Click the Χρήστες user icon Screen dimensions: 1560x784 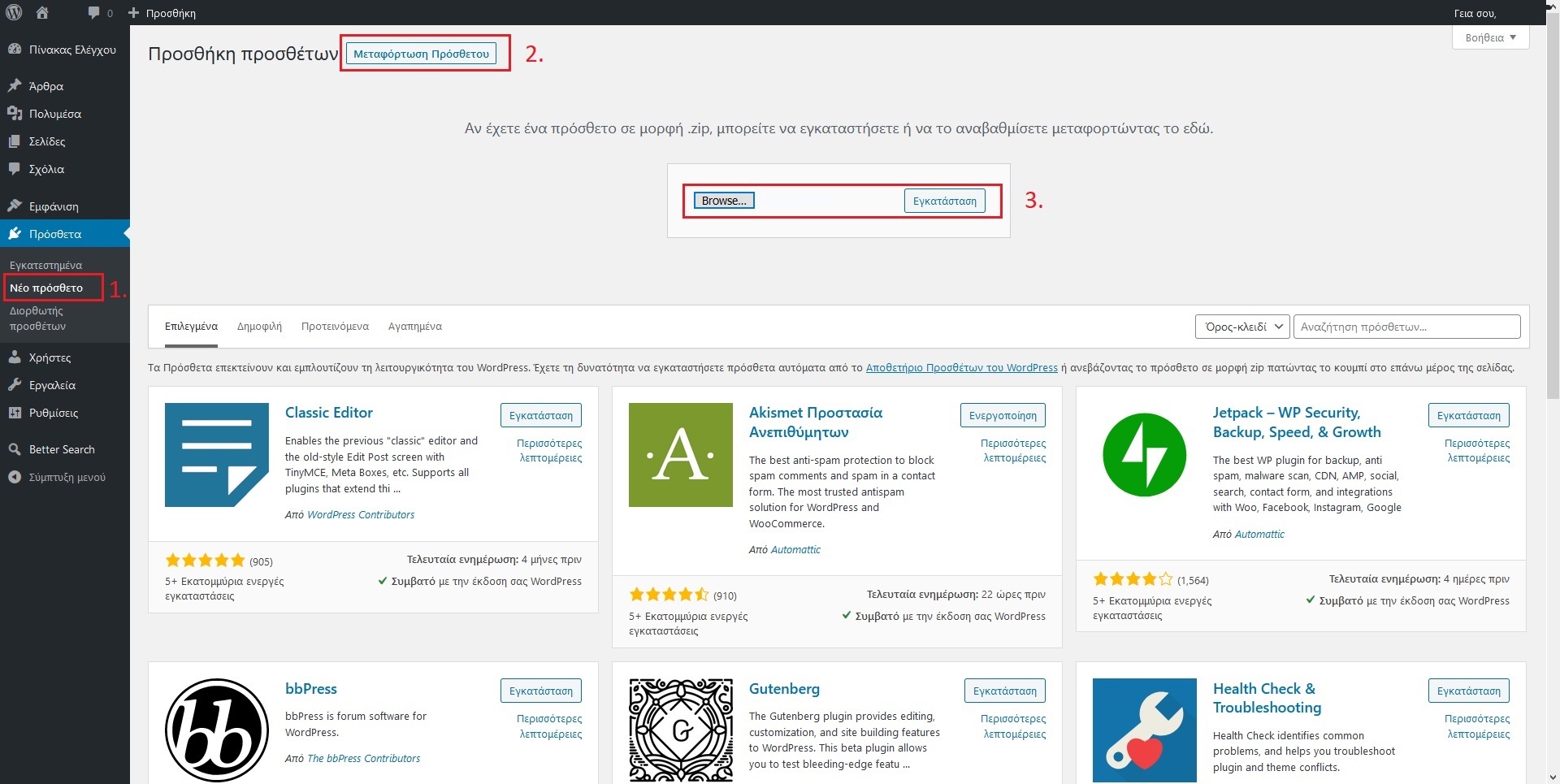pos(14,357)
